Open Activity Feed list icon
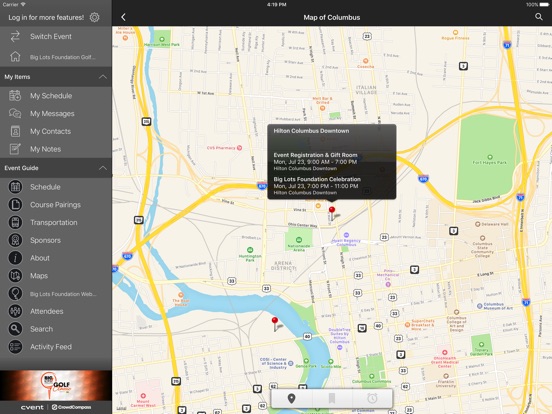552x414 pixels. click(15, 347)
